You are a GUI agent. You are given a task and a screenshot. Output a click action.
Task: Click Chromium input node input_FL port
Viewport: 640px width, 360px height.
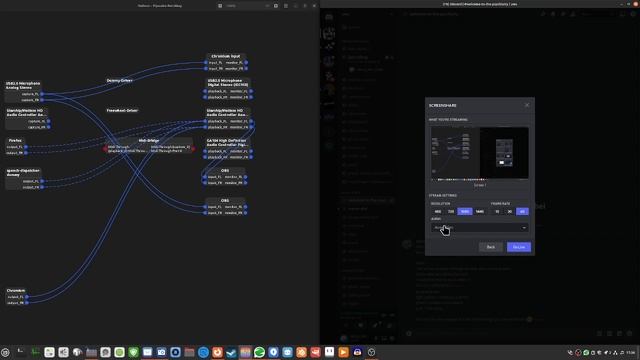[x=206, y=62]
